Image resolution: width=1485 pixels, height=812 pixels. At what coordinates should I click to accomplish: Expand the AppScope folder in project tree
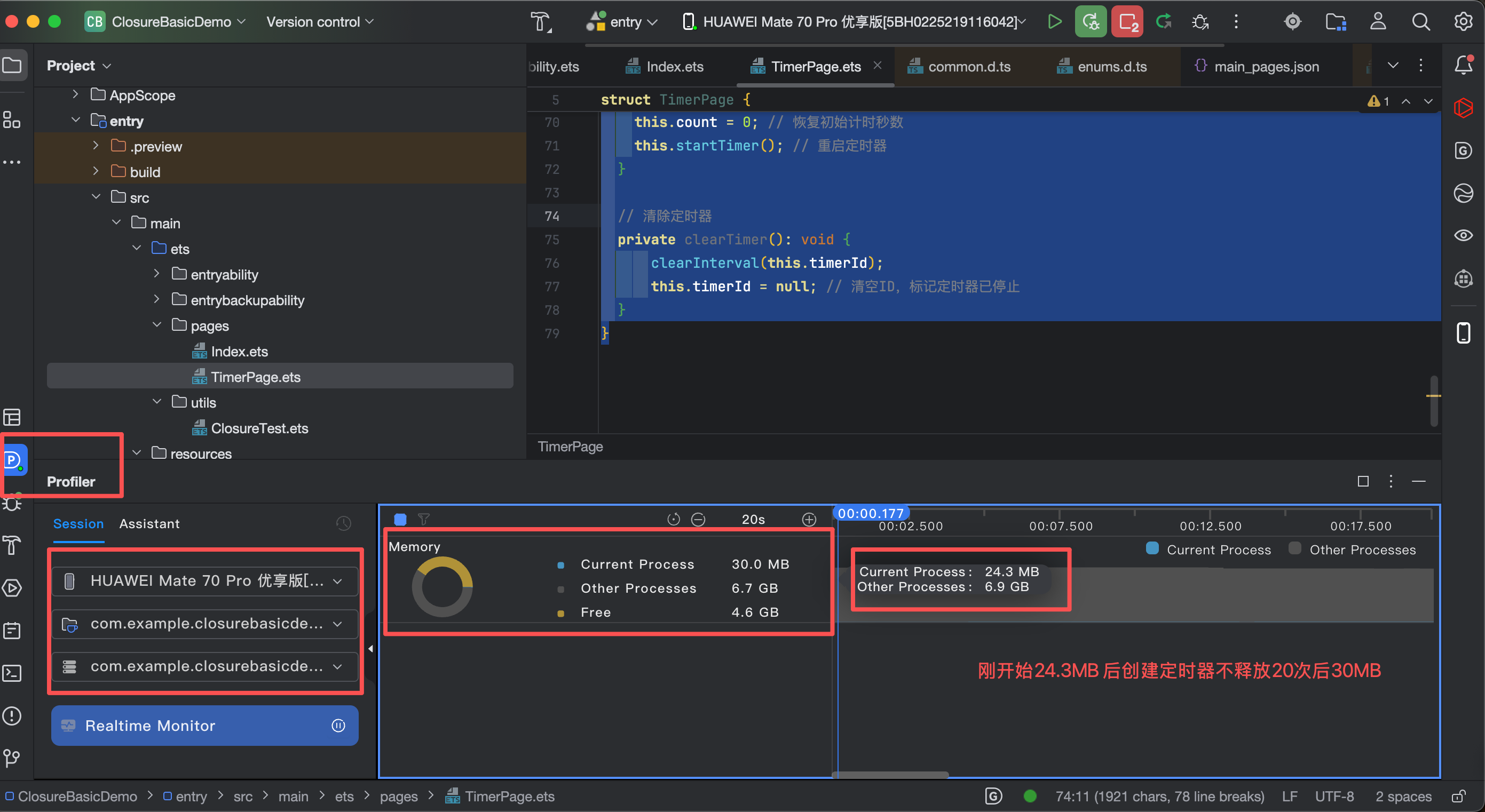coord(75,94)
